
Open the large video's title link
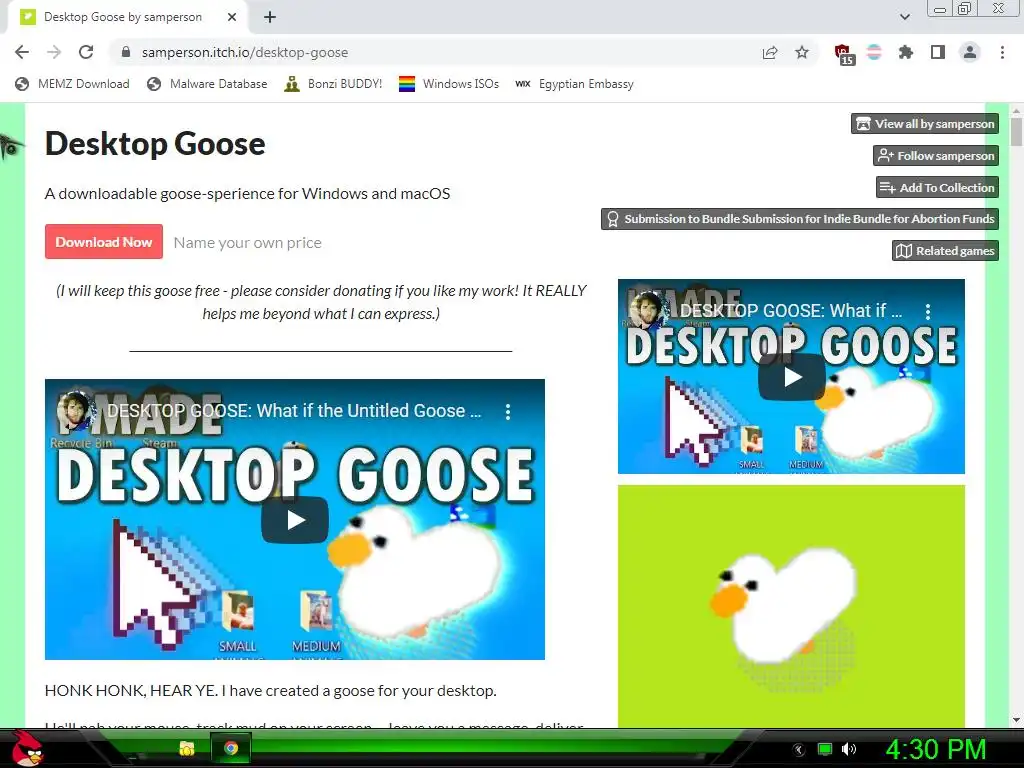click(x=294, y=411)
